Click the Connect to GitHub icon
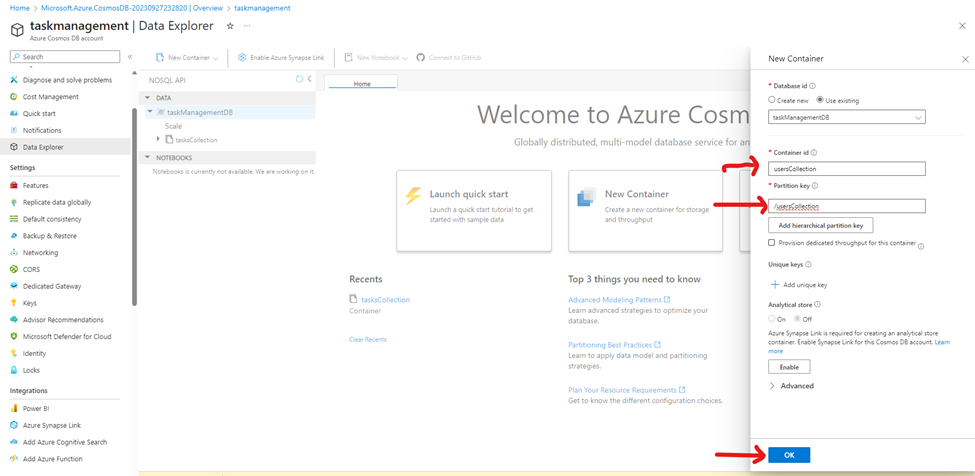The width and height of the screenshot is (975, 476). pos(421,58)
